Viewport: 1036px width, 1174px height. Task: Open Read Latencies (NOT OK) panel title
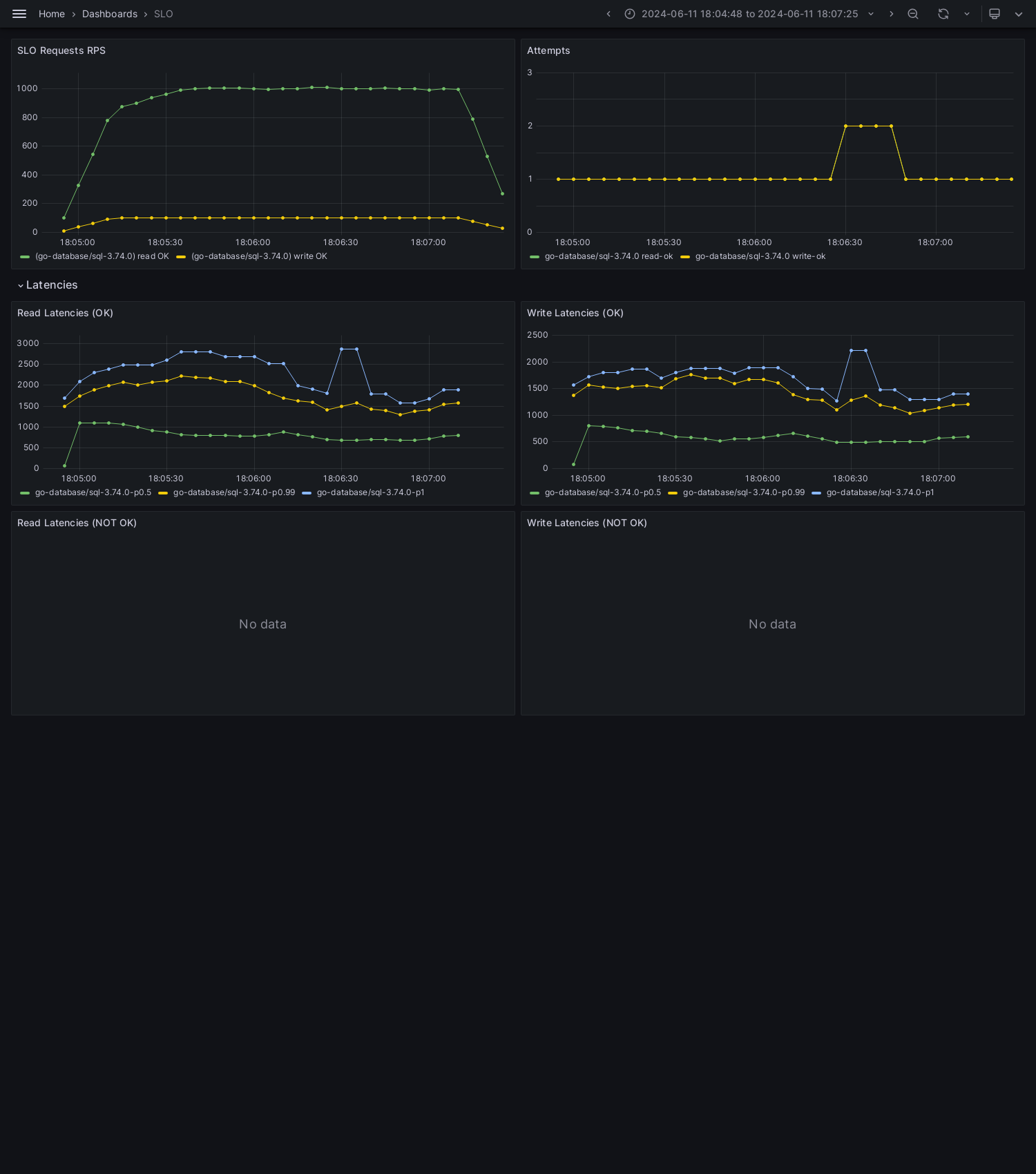click(x=77, y=523)
